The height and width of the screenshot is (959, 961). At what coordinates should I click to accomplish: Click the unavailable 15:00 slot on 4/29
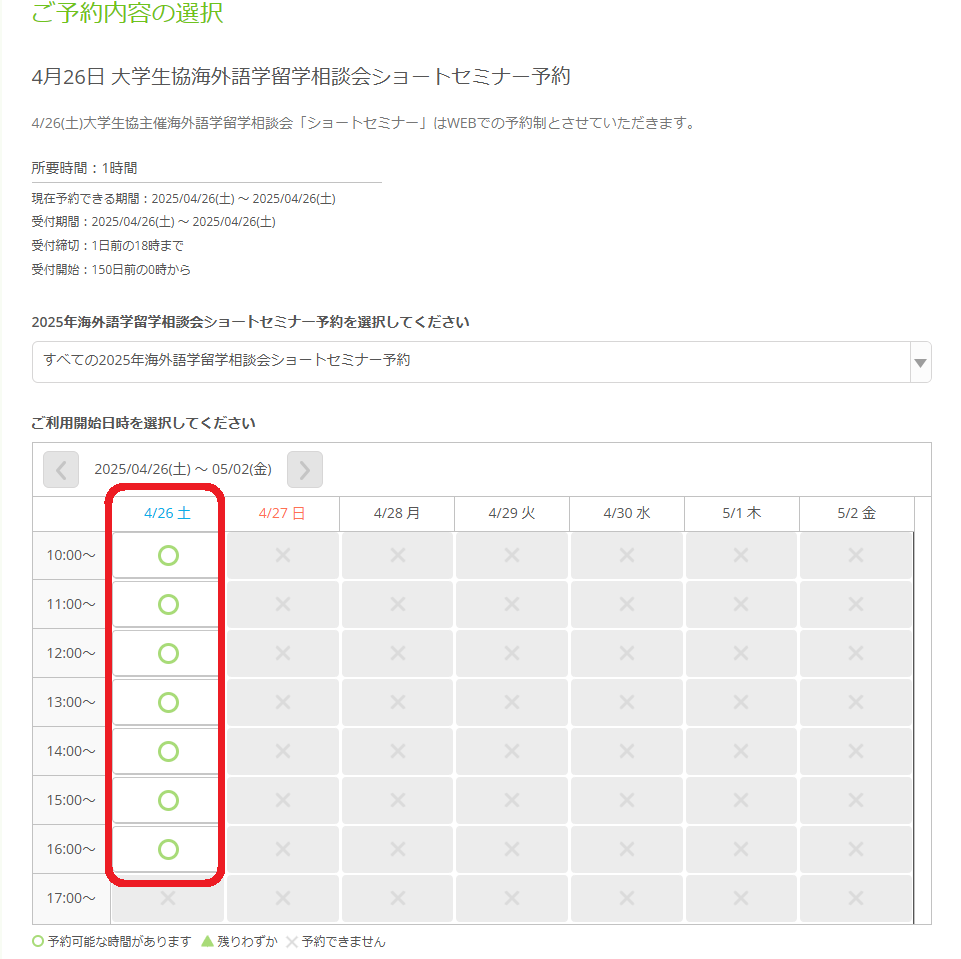tap(512, 800)
